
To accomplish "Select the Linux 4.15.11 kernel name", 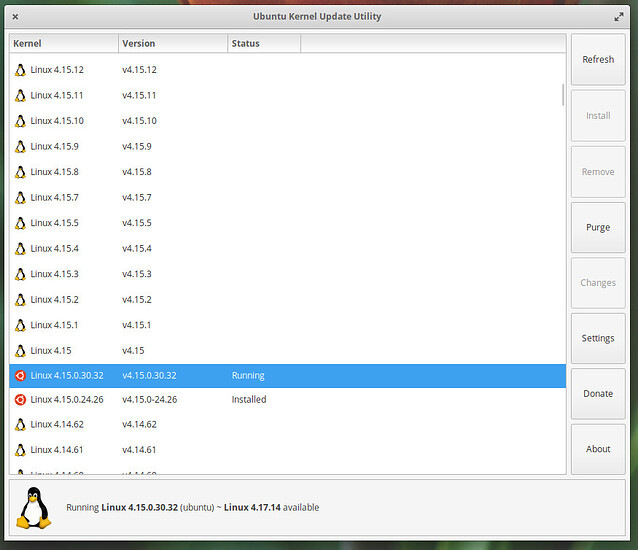I will click(57, 96).
